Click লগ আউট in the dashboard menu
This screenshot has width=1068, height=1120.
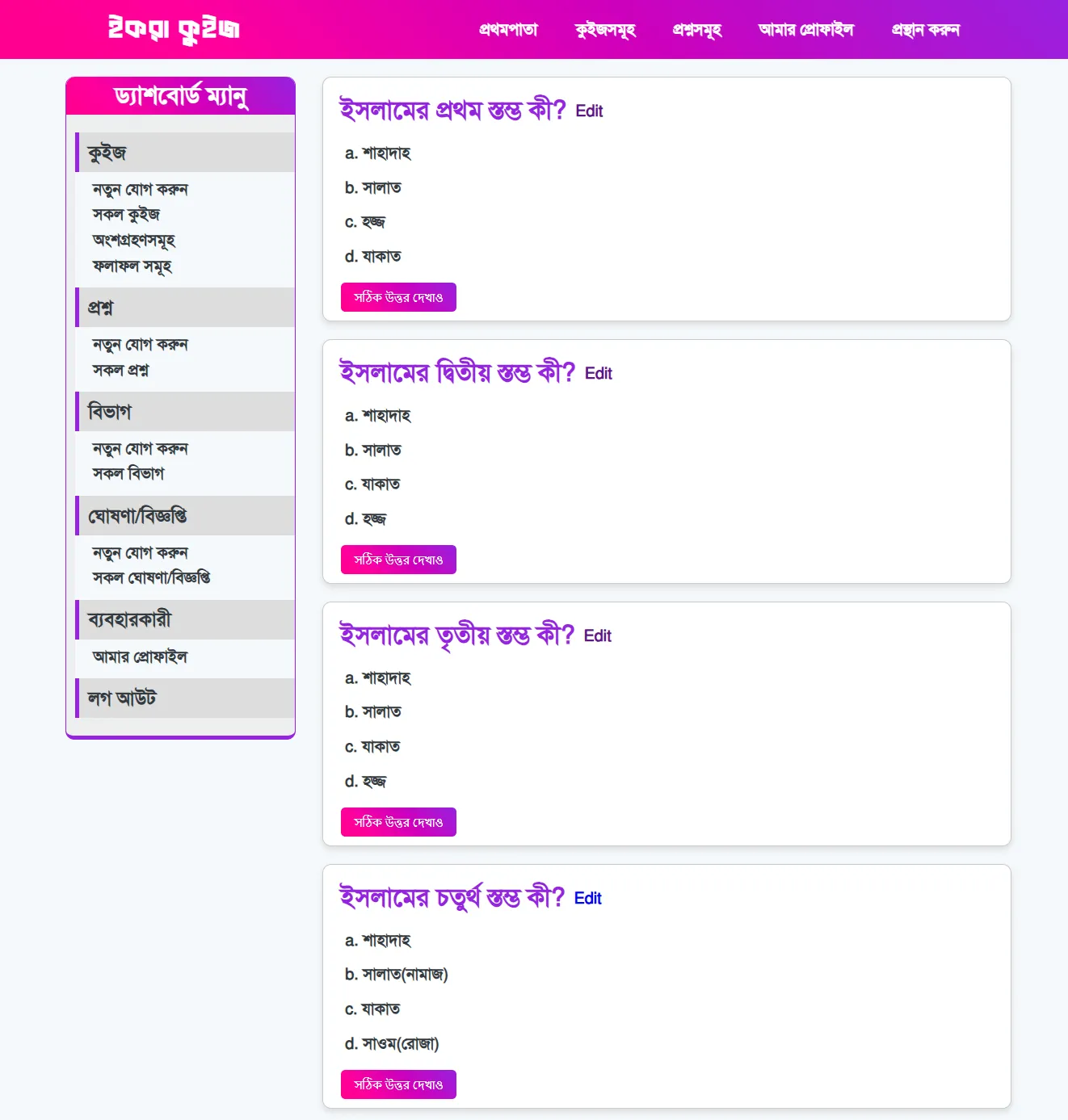coord(122,698)
